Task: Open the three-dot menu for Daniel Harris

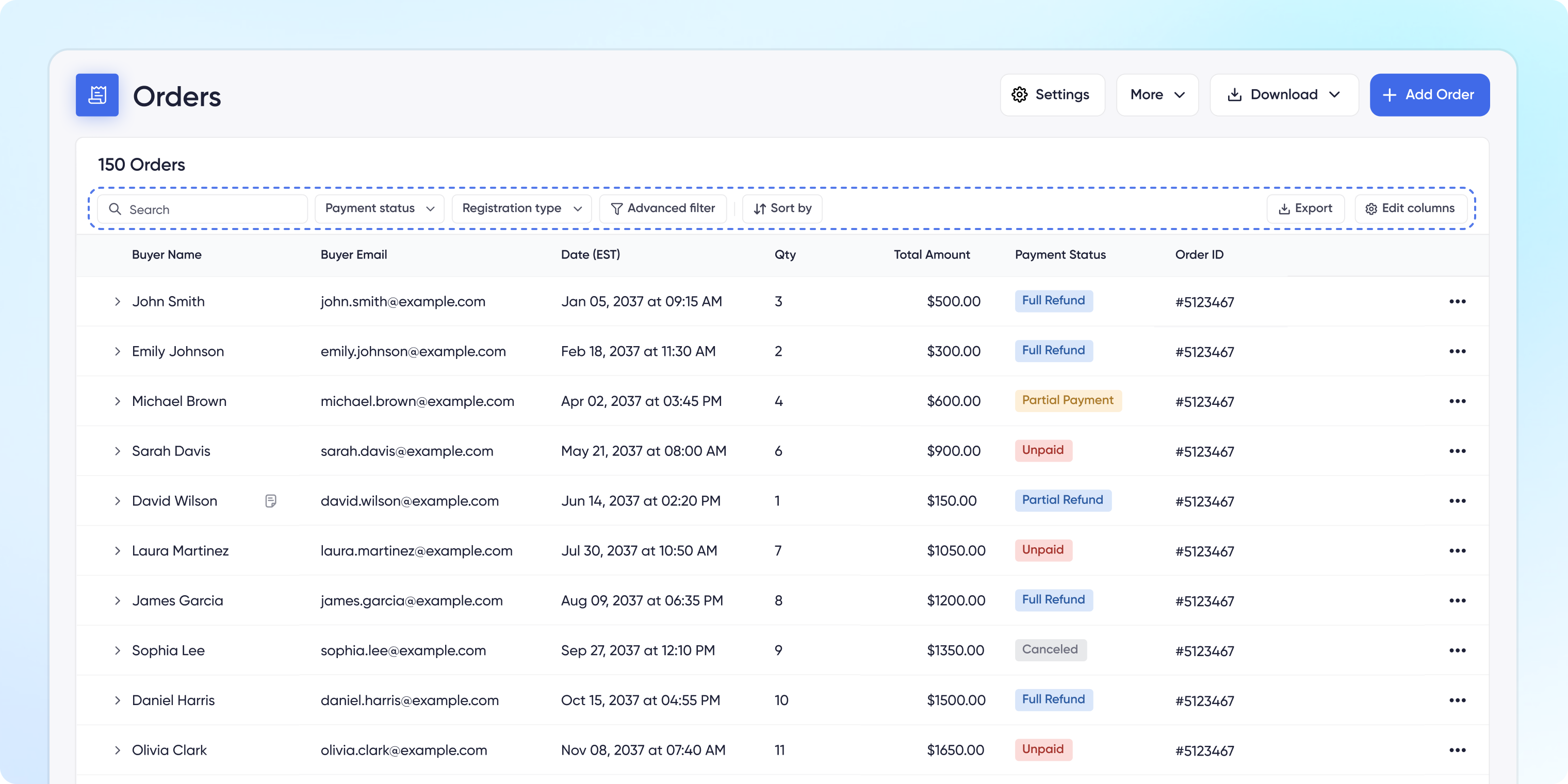Action: pos(1457,701)
